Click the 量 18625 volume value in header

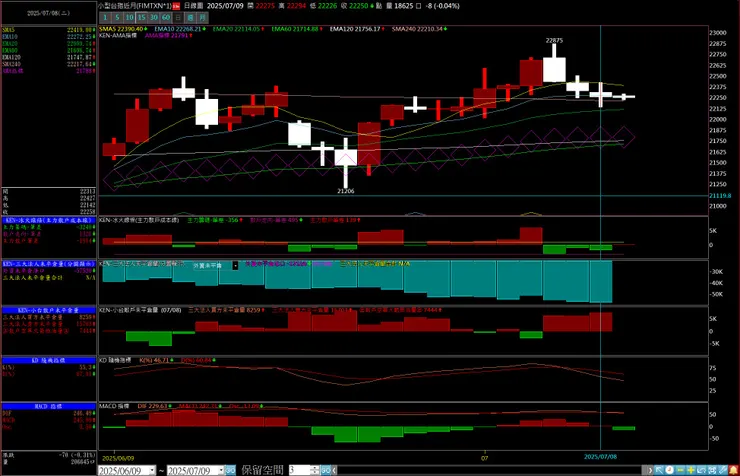point(400,6)
